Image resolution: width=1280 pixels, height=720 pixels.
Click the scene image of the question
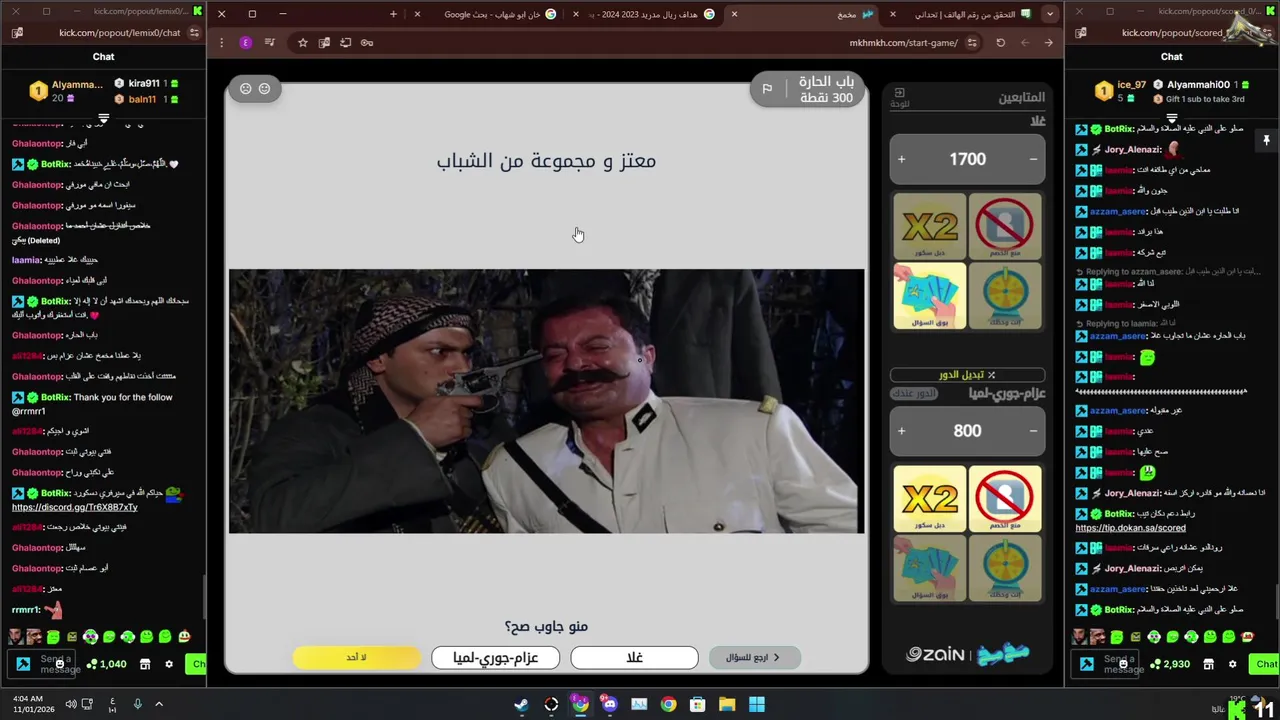(x=546, y=401)
